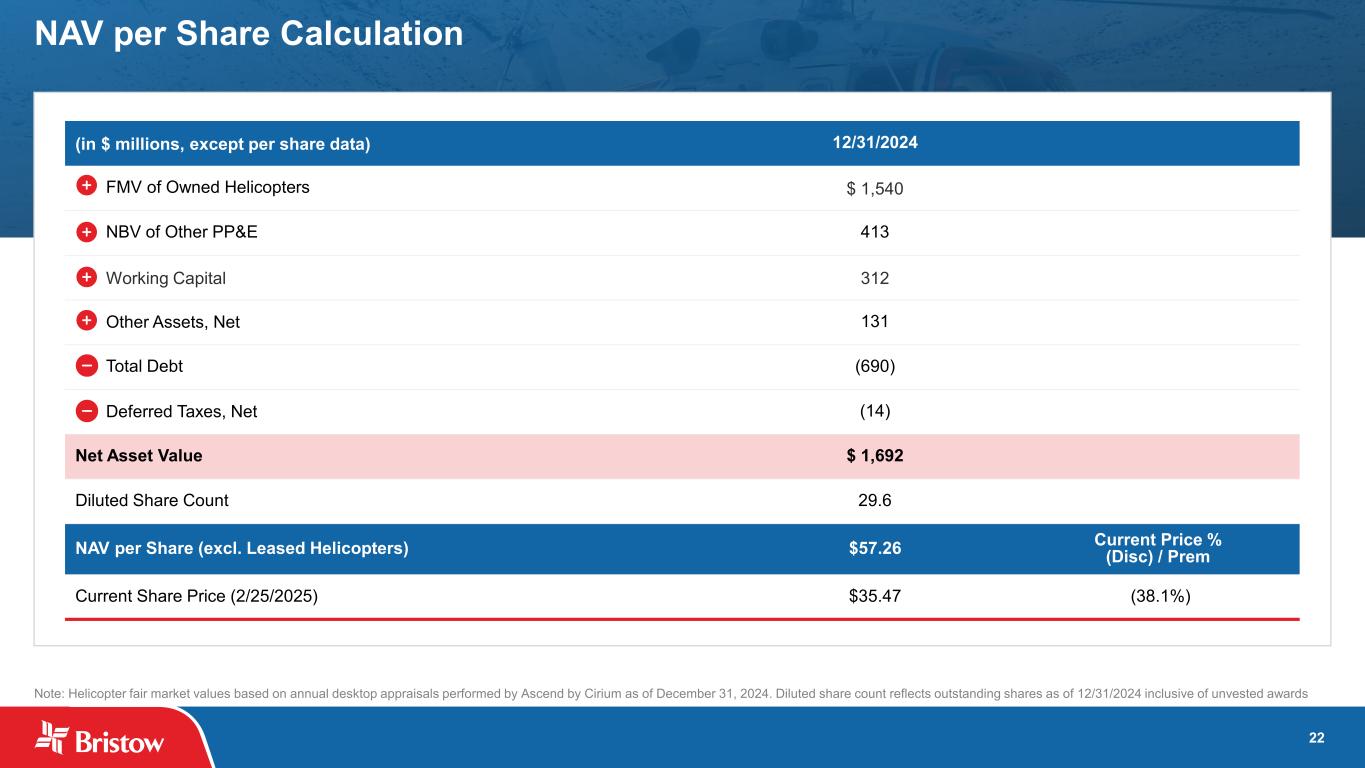Image resolution: width=1365 pixels, height=768 pixels.
Task: Click the $57.26 NAV per share figure
Action: click(x=875, y=548)
